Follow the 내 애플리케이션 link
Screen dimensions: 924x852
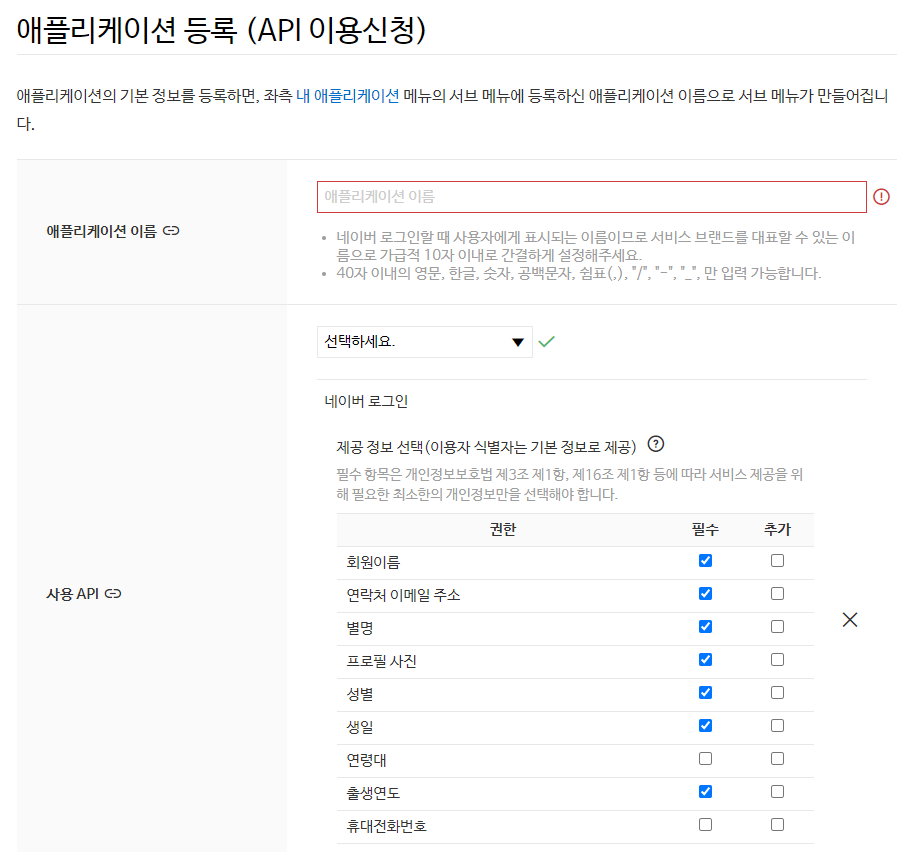[x=348, y=95]
